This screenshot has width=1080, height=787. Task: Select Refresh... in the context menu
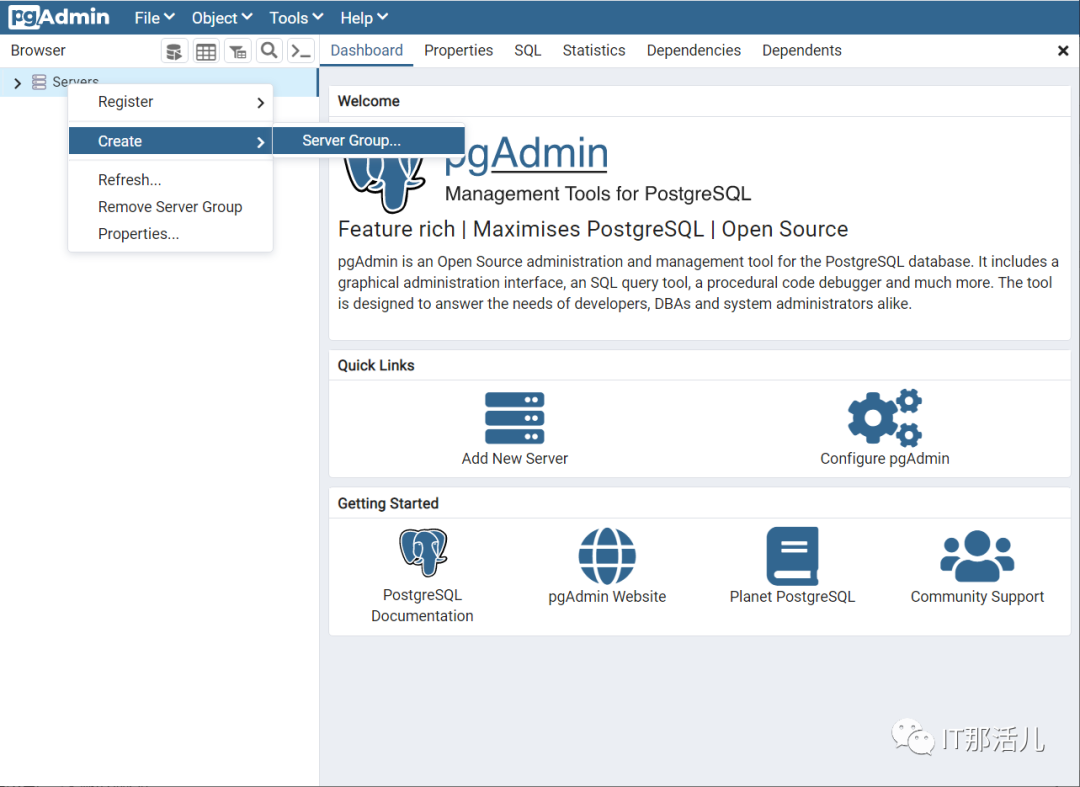click(170, 180)
